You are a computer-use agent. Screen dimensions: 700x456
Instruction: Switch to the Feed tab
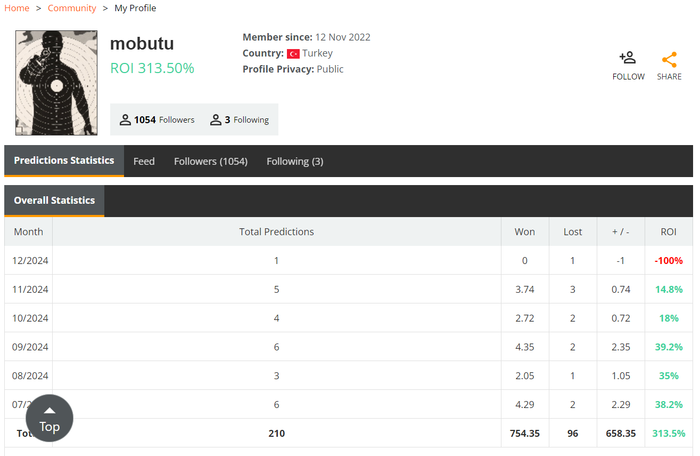(x=144, y=161)
